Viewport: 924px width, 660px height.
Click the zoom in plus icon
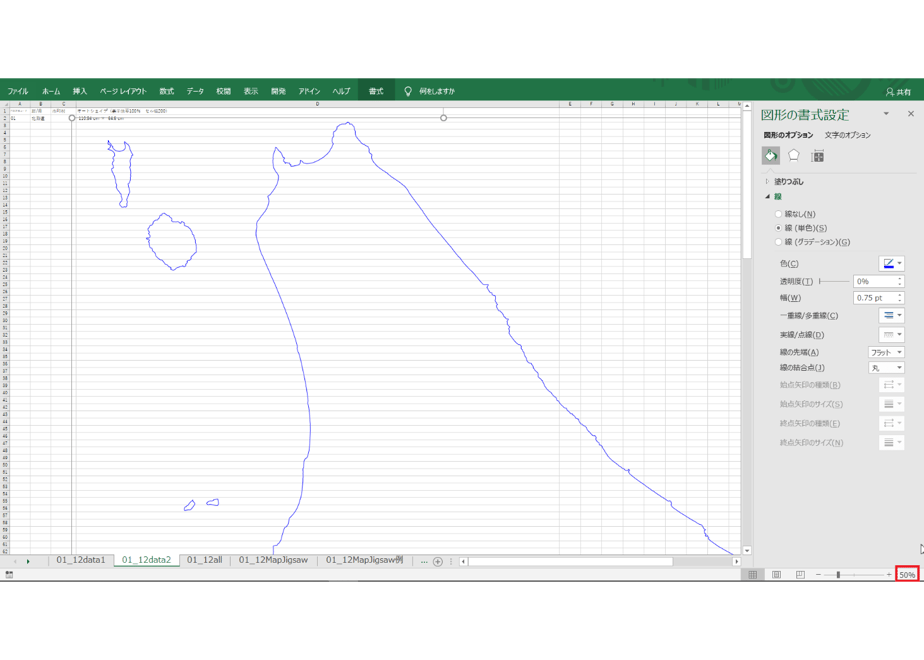pos(889,575)
